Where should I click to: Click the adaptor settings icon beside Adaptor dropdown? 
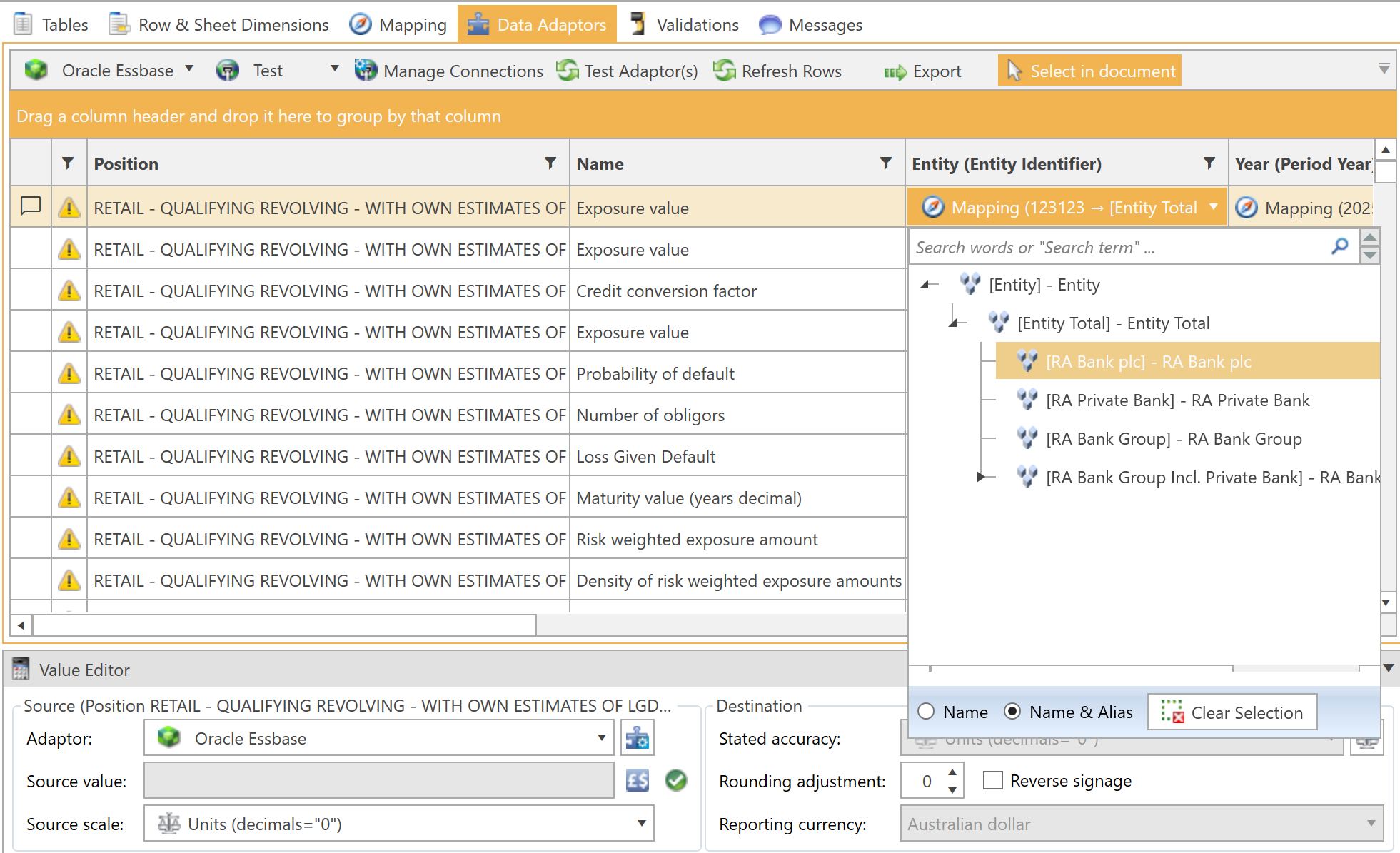pos(638,739)
